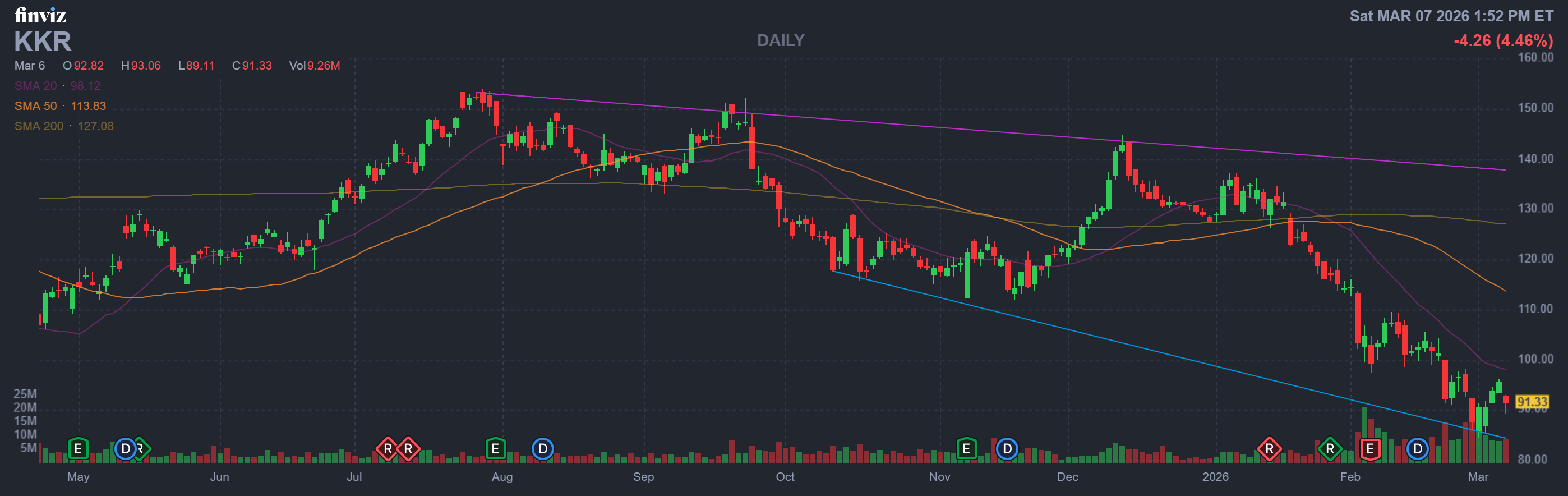Click the -4.26 (4.46%) price change text

1503,40
